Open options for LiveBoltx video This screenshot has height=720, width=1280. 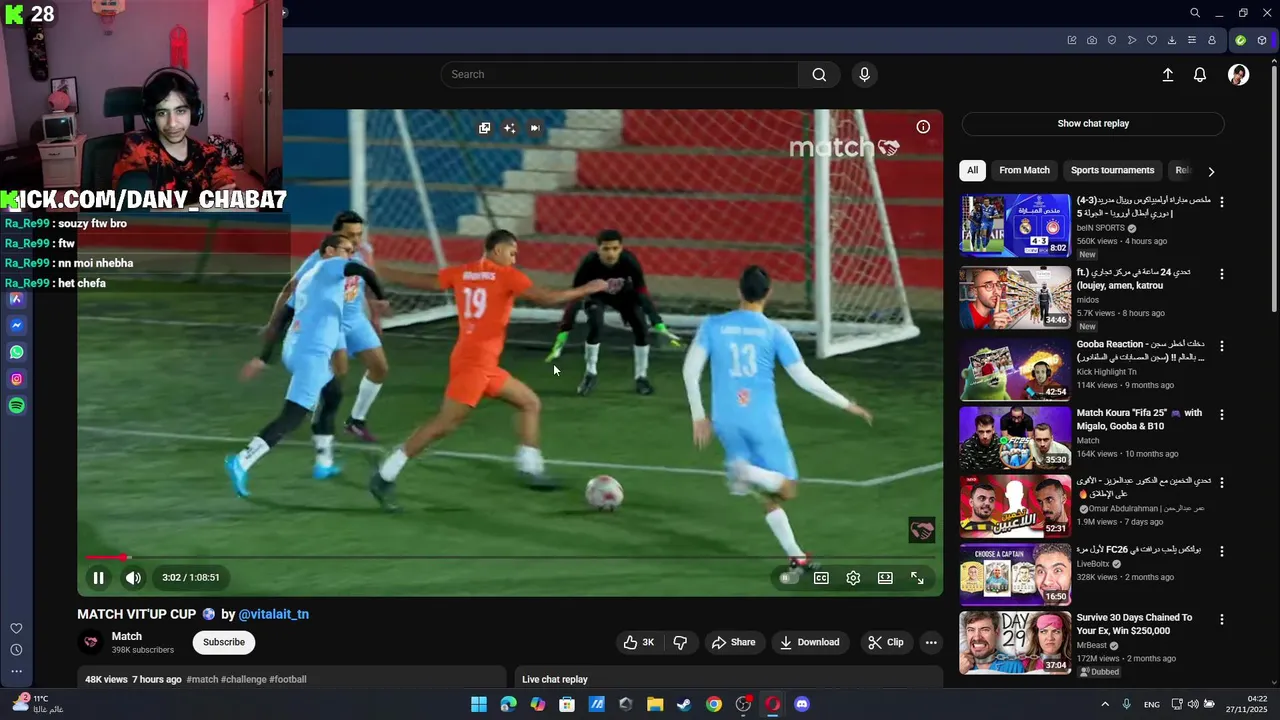pyautogui.click(x=1221, y=551)
